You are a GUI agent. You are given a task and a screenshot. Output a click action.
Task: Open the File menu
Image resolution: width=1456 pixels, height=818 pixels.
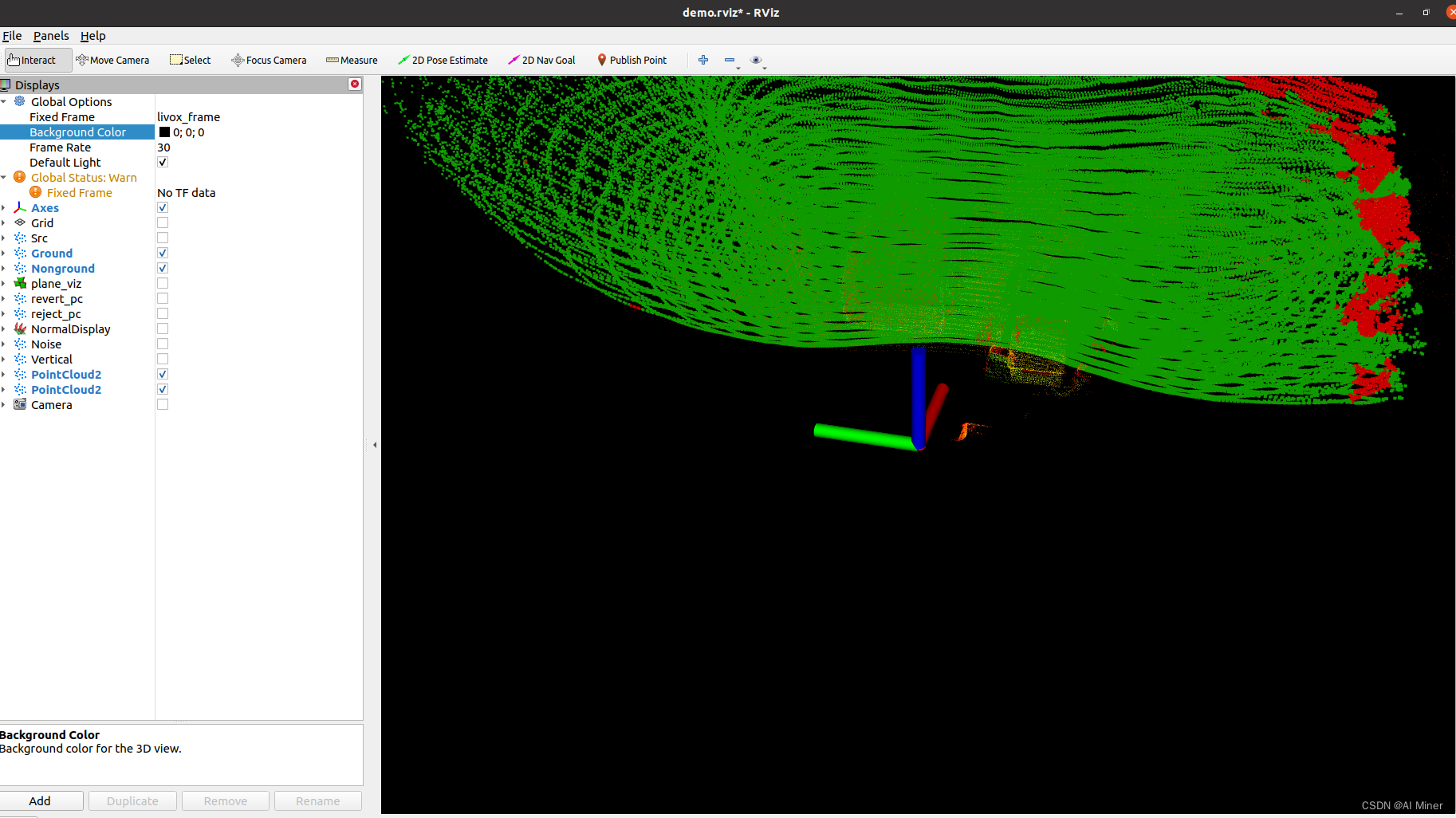[x=12, y=36]
